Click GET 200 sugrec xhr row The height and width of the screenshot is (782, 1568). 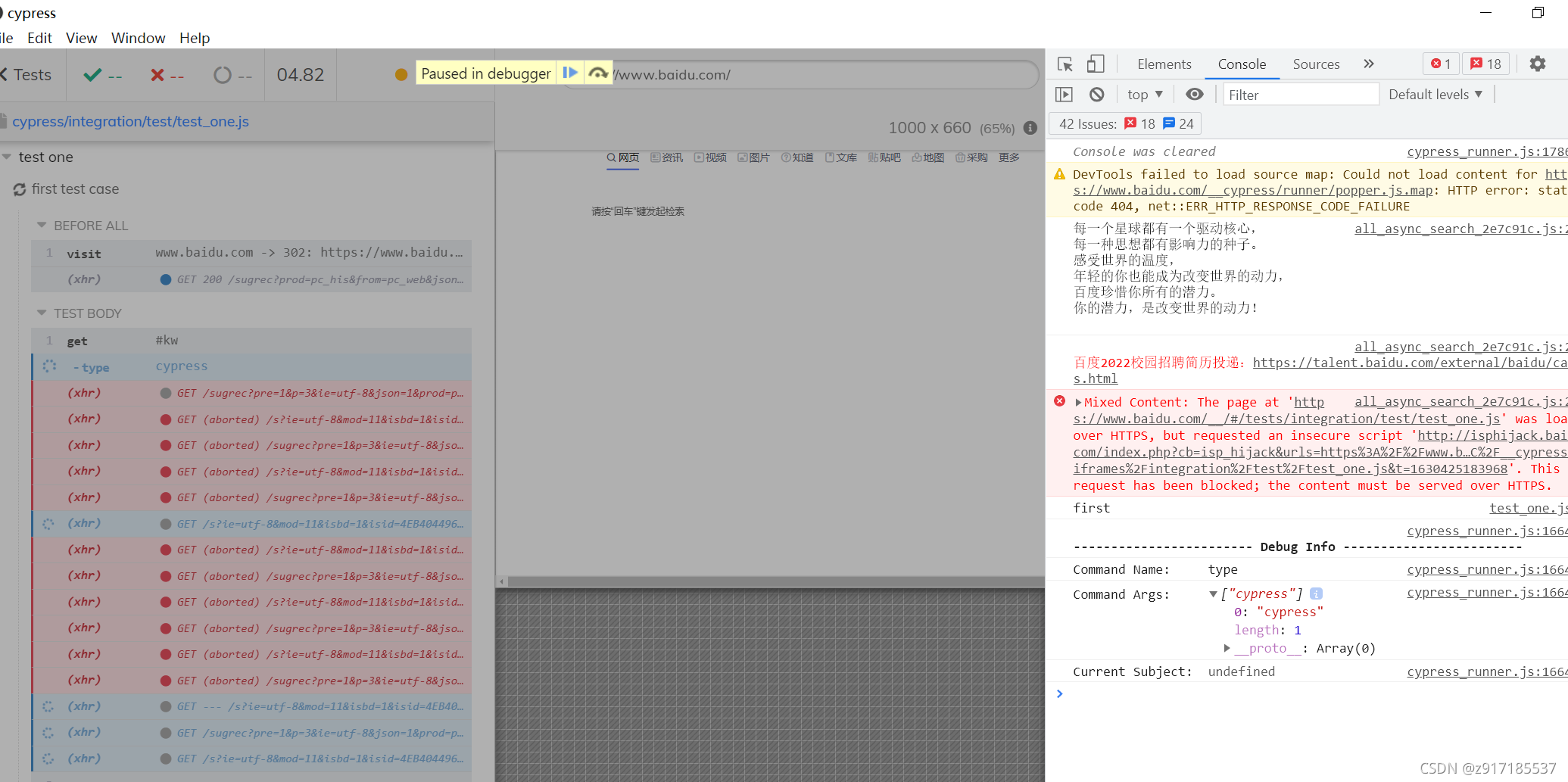tap(251, 279)
